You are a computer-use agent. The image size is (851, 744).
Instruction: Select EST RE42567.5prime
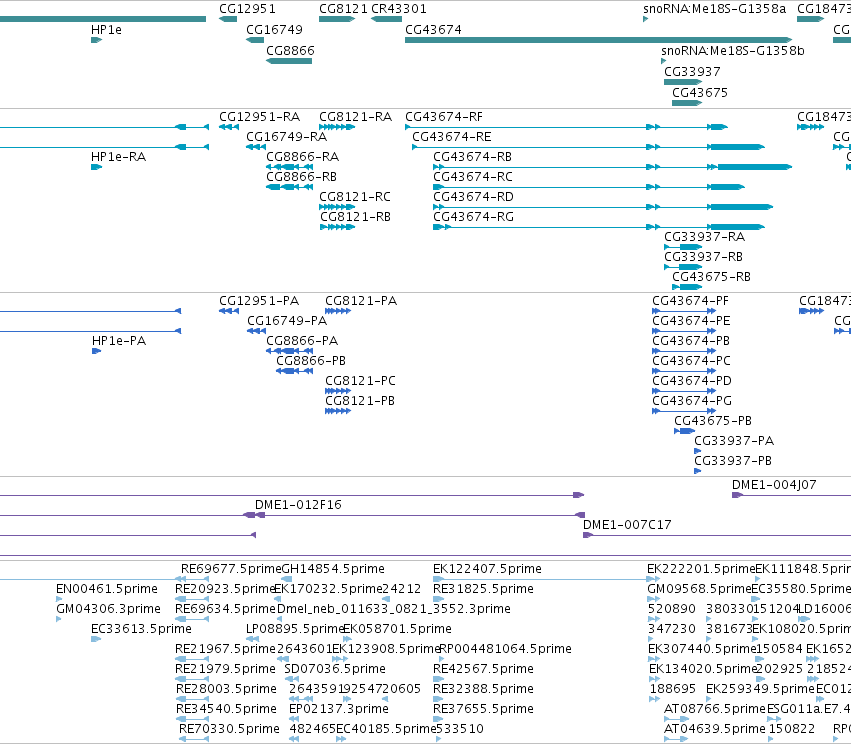(x=483, y=669)
